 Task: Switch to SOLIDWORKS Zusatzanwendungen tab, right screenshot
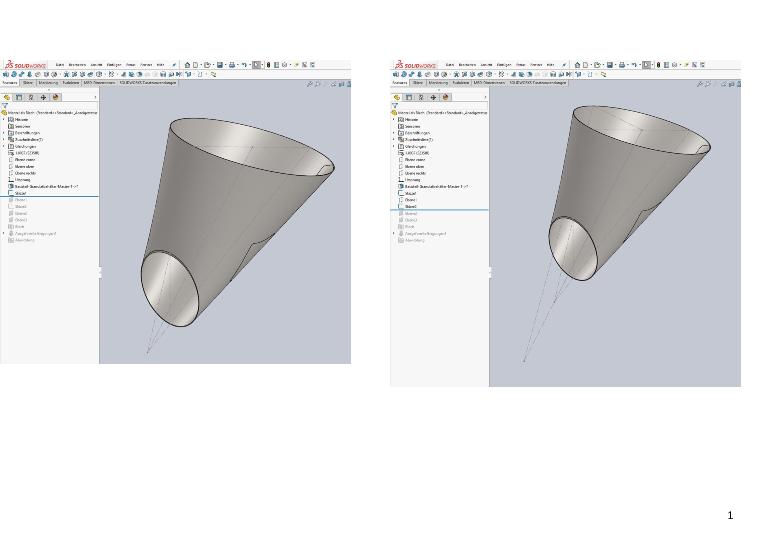tap(538, 83)
